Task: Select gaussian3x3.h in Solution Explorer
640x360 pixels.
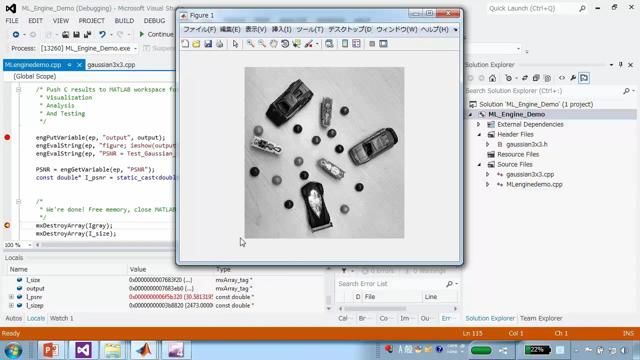Action: pos(527,144)
